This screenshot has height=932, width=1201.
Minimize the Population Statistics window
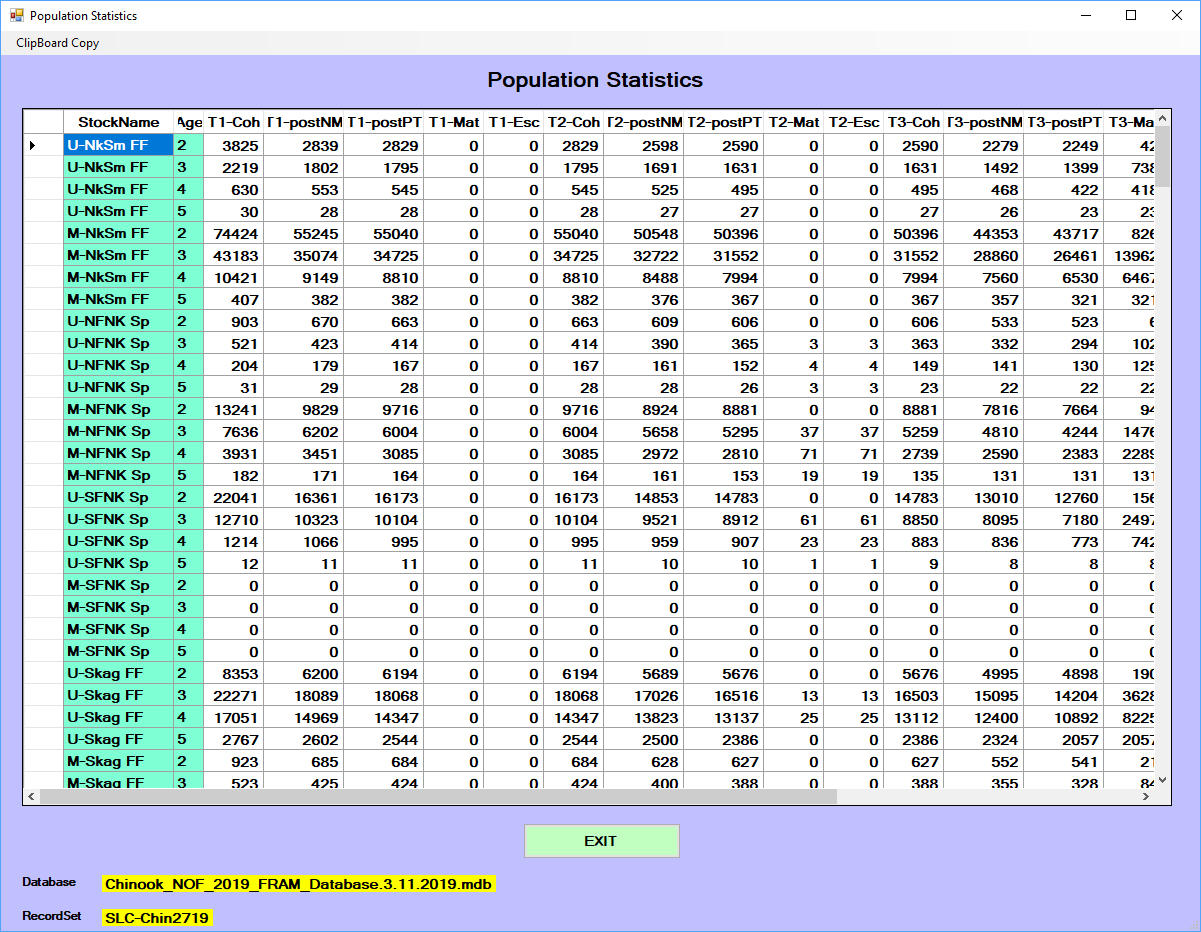click(1085, 15)
